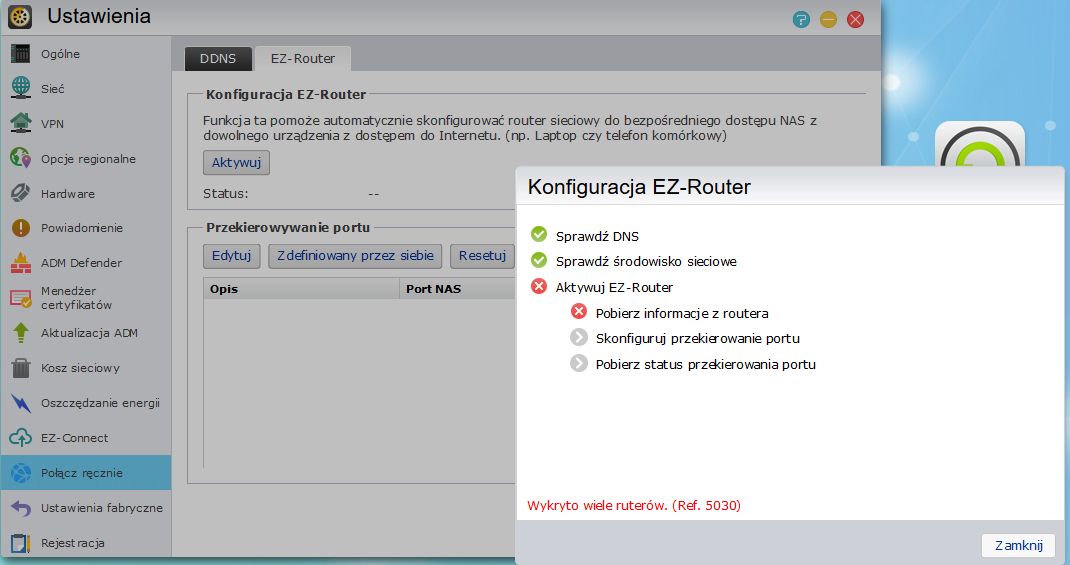The image size is (1070, 565).
Task: Click the Połącz ręcznie globe icon
Action: pos(20,473)
